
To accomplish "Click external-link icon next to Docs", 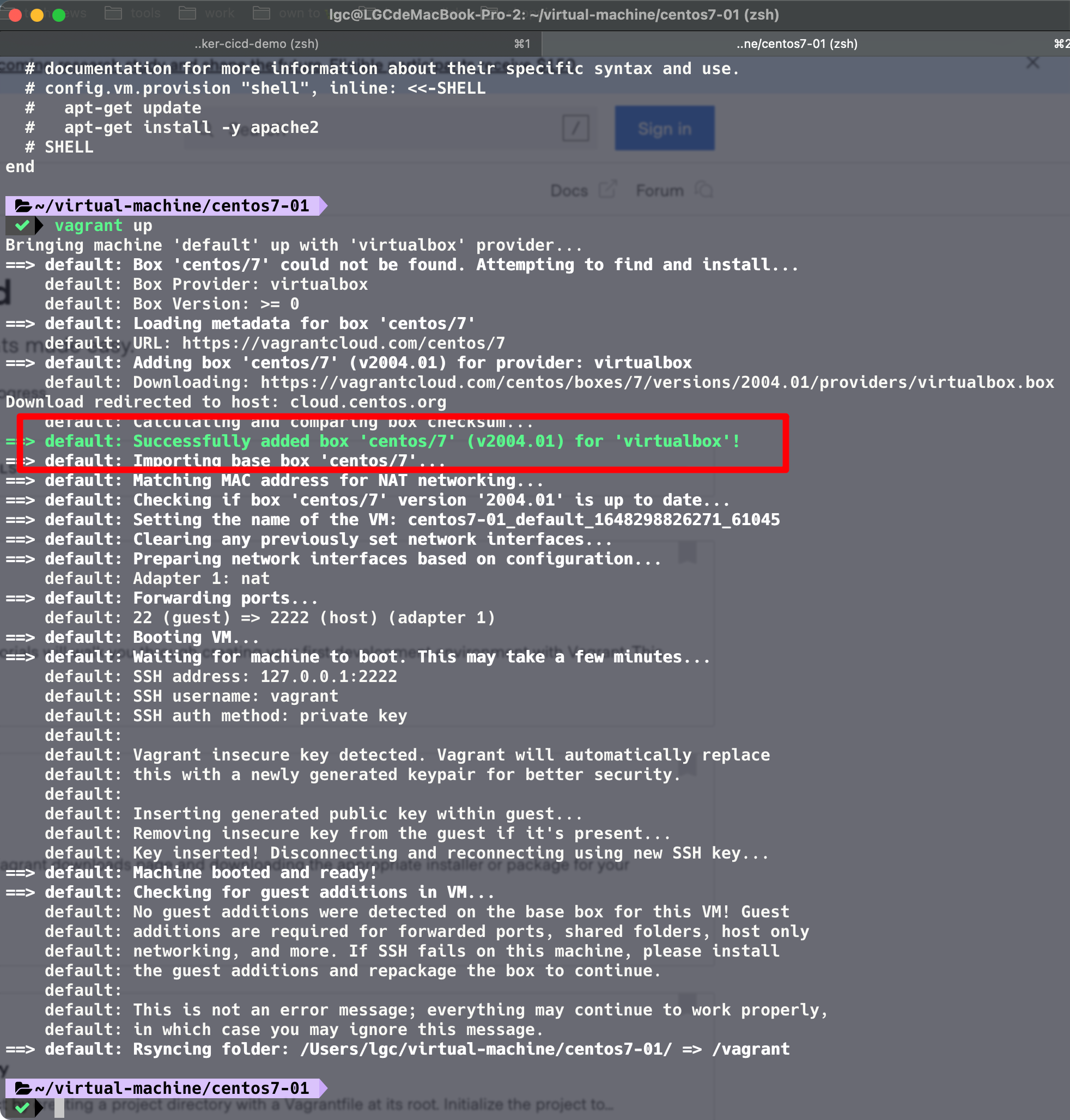I will (607, 190).
